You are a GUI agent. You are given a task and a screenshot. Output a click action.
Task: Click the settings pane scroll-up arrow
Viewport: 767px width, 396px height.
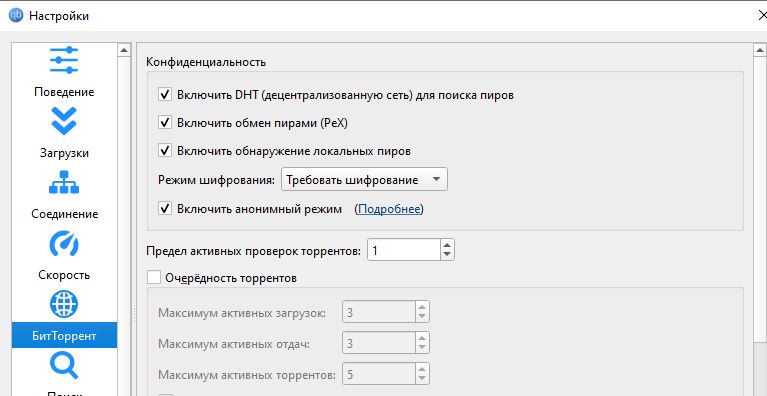pos(760,50)
